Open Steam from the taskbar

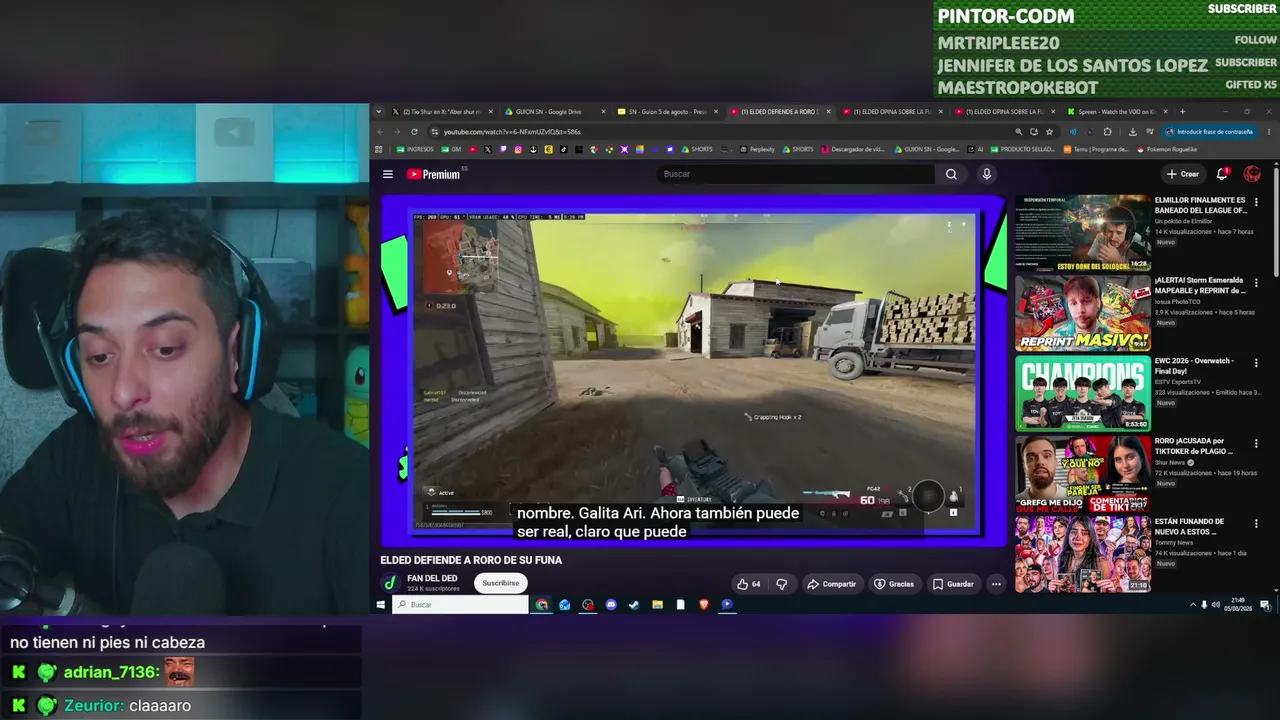(x=634, y=605)
